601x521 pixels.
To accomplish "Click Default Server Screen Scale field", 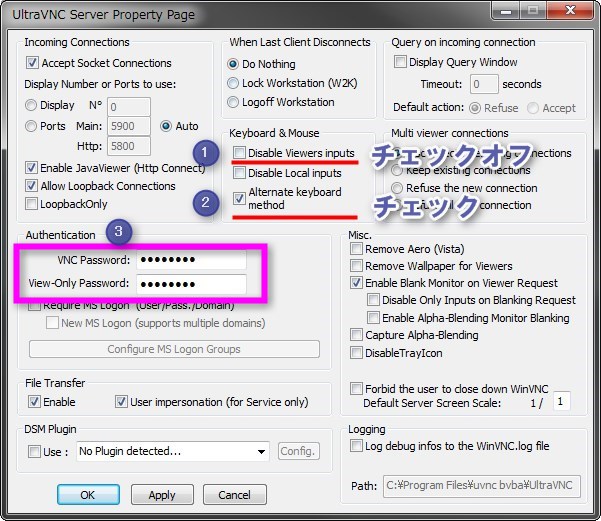I will (x=562, y=401).
